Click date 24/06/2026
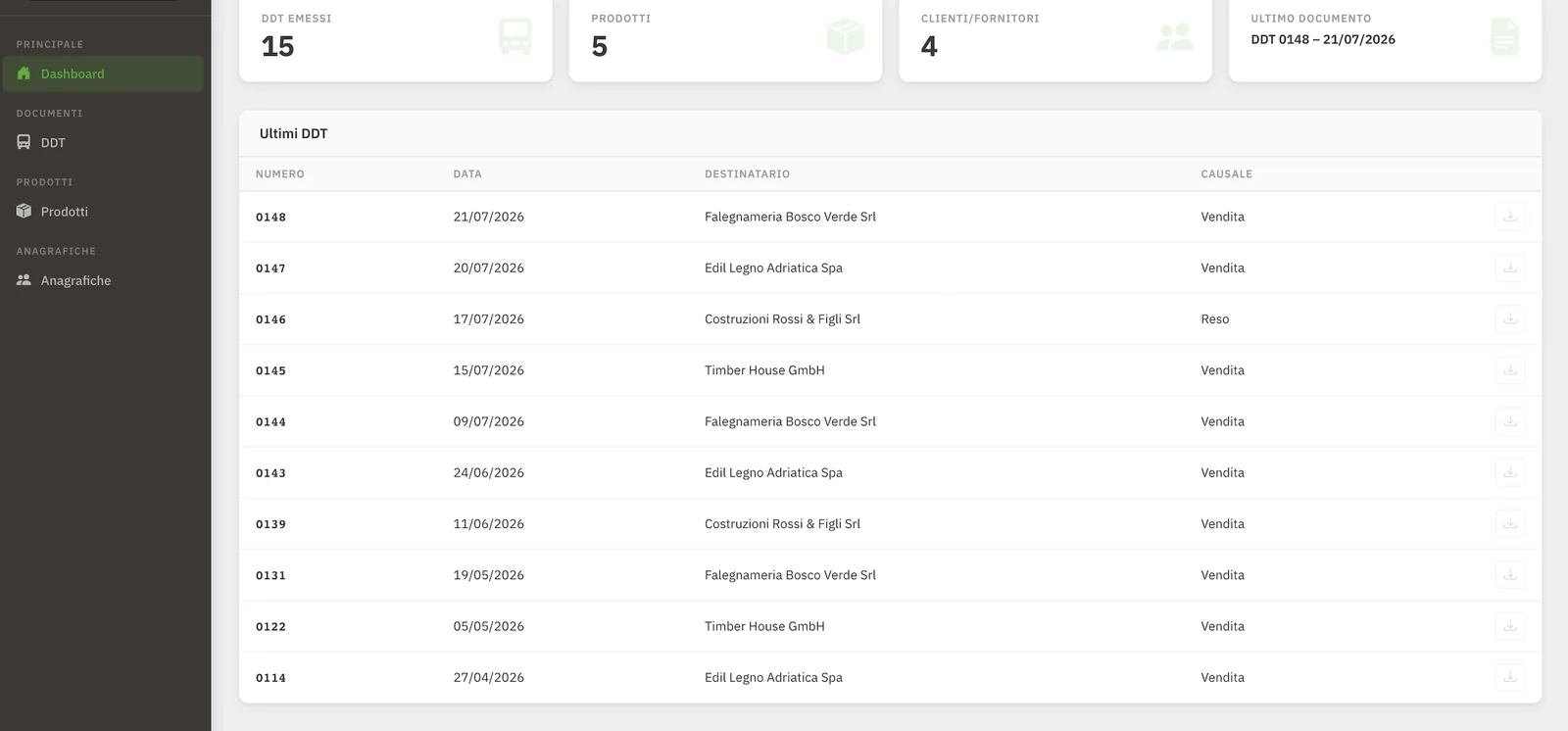Screen dimensions: 1568x731 point(488,472)
